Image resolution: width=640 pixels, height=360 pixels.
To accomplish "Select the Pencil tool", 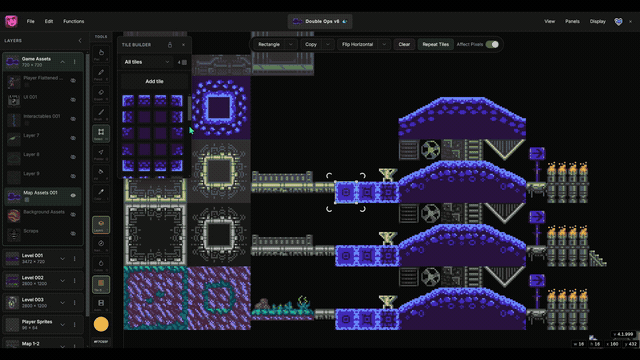I will [101, 73].
